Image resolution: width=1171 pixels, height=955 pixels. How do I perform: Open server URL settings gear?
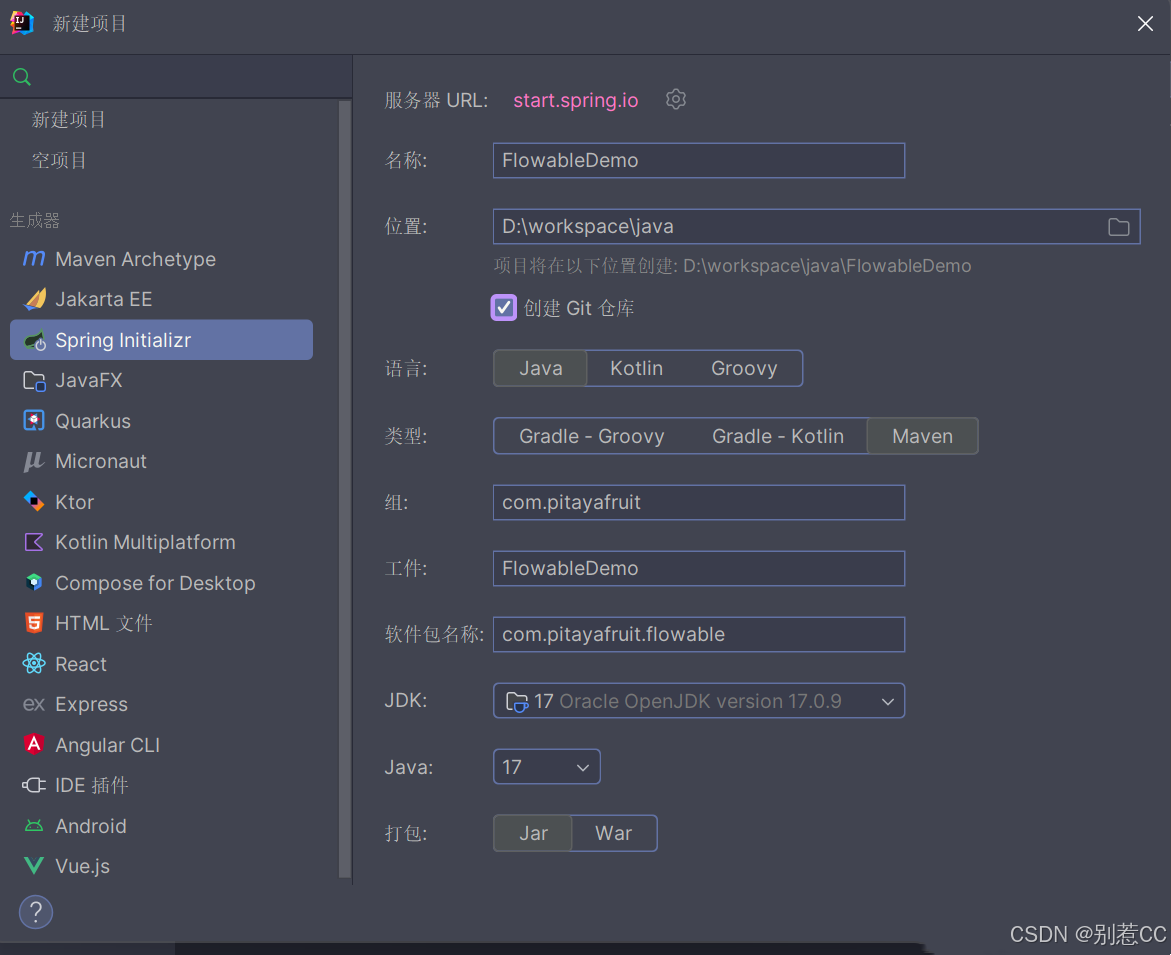coord(676,99)
